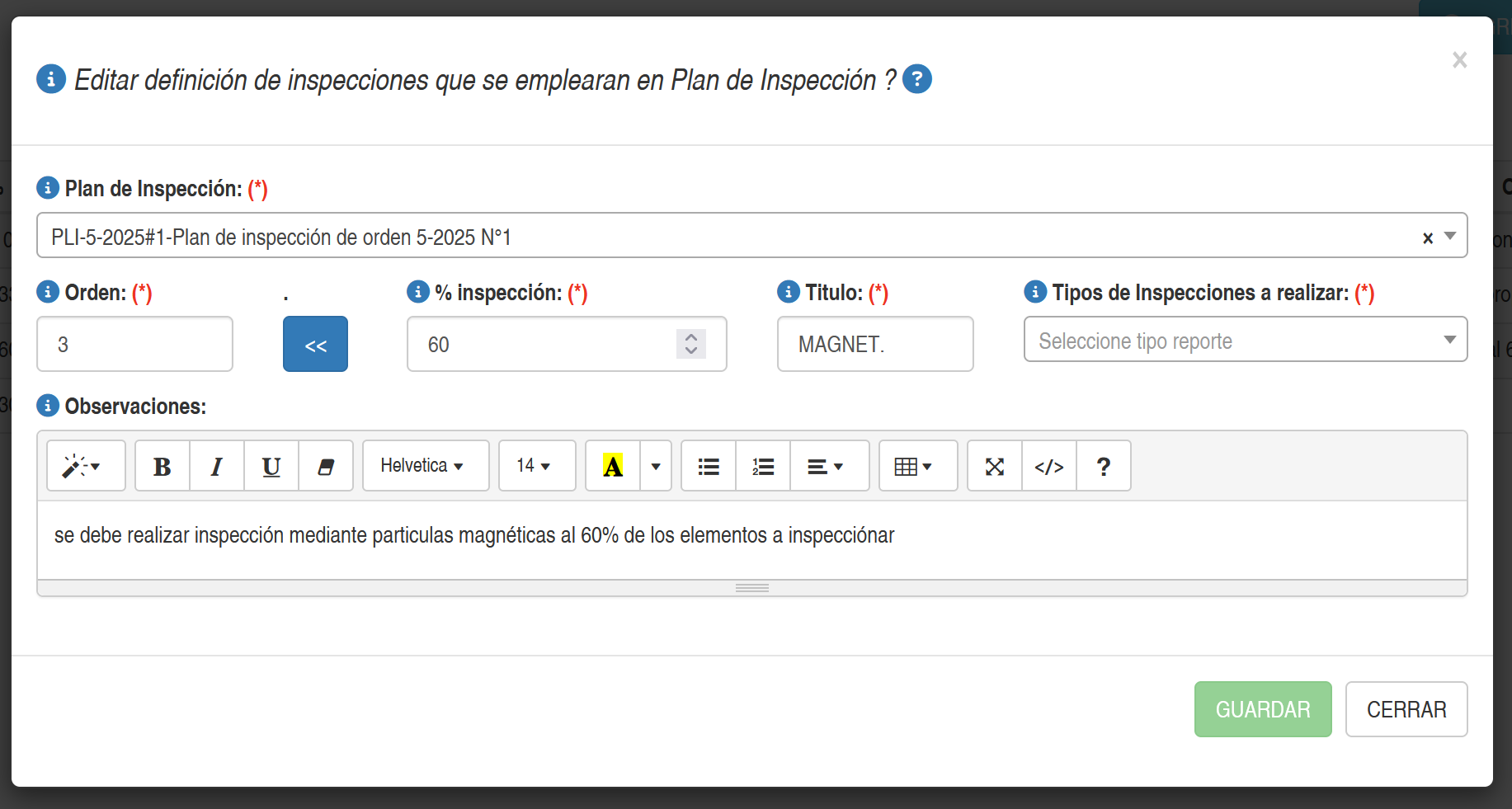Toggle underline text formatting
The height and width of the screenshot is (809, 1512).
point(271,467)
